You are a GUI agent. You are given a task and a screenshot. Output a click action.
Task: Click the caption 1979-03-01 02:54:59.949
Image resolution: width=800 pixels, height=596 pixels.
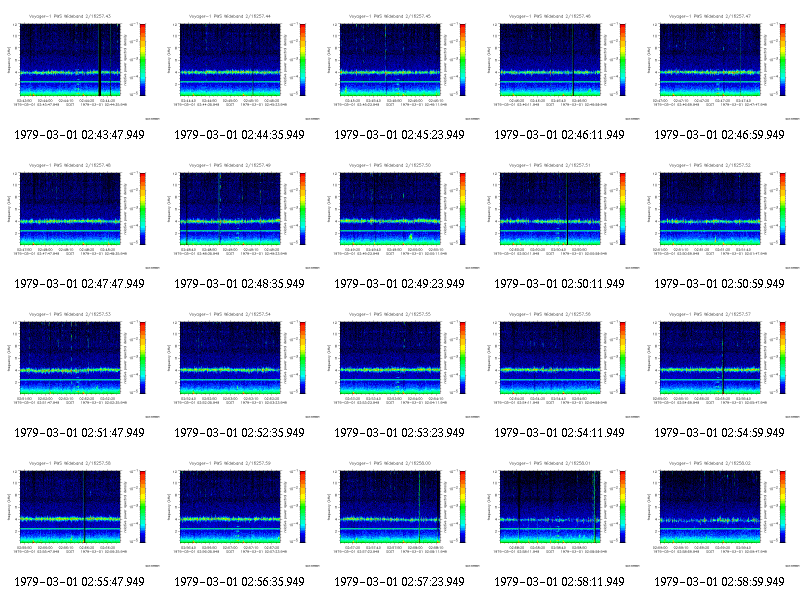pos(719,433)
